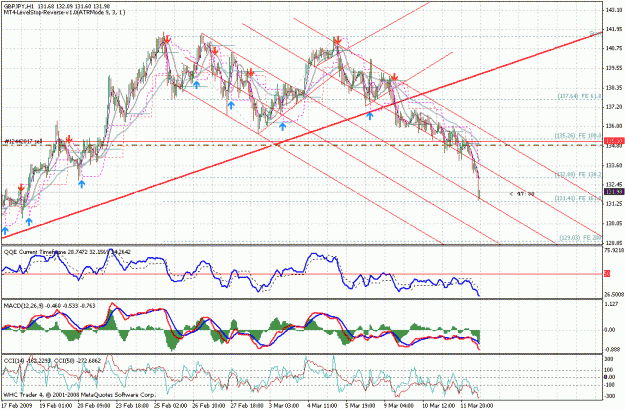Screen dimensions: 625x410
Task: Click the 139.55 price scale value
Action: click(x=614, y=68)
